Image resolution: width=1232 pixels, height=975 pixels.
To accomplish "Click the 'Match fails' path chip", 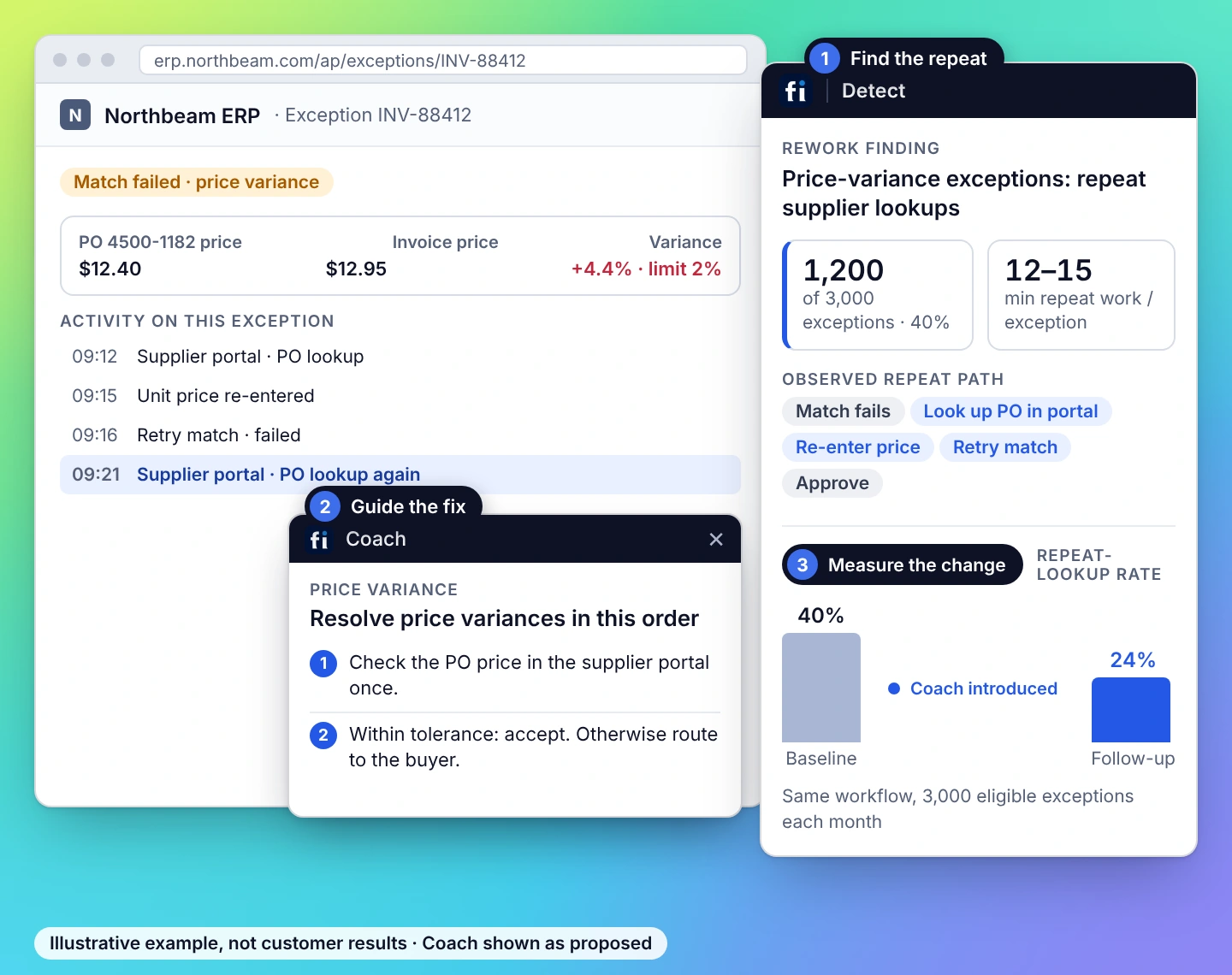I will coord(843,411).
